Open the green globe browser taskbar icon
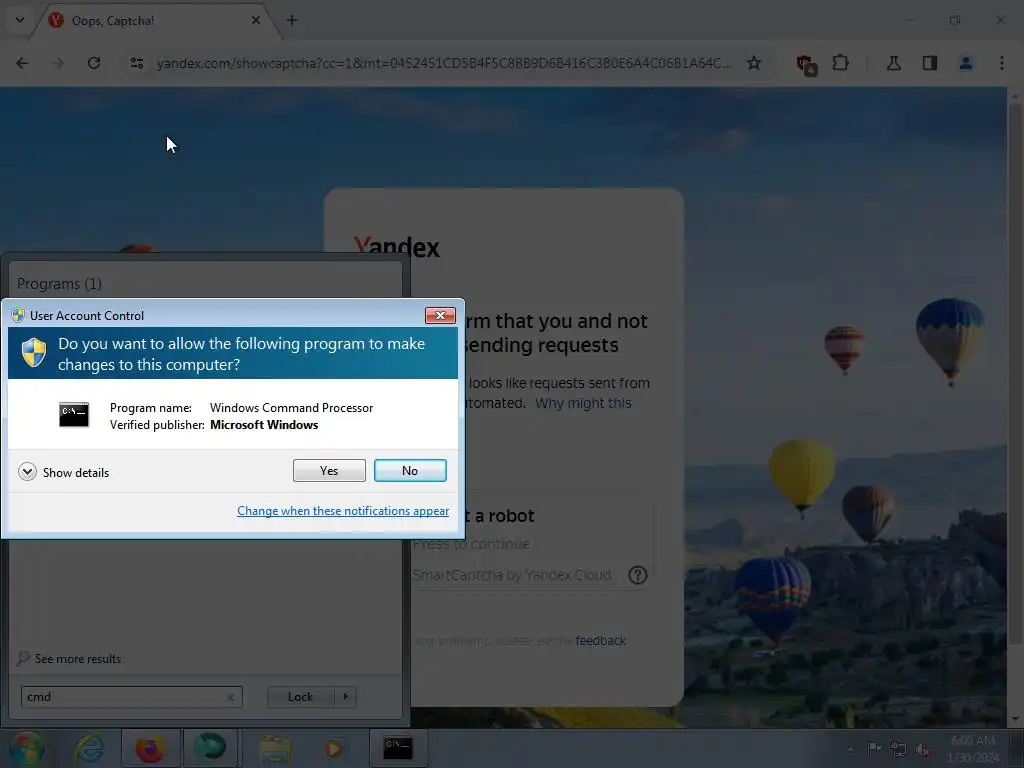Screen dimensions: 1024x768 pos(210,748)
